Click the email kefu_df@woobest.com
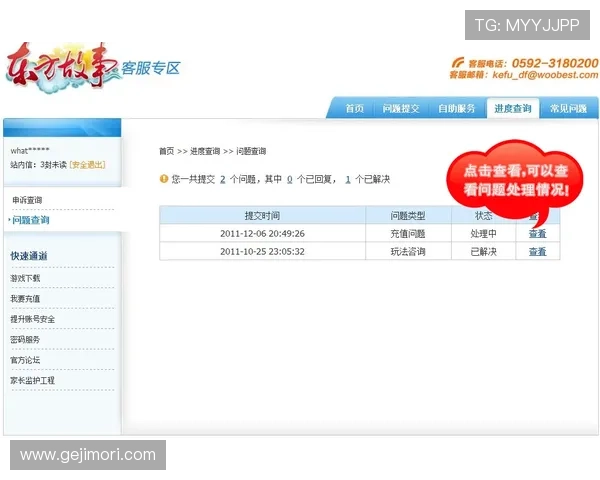This screenshot has width=600, height=480. (545, 75)
